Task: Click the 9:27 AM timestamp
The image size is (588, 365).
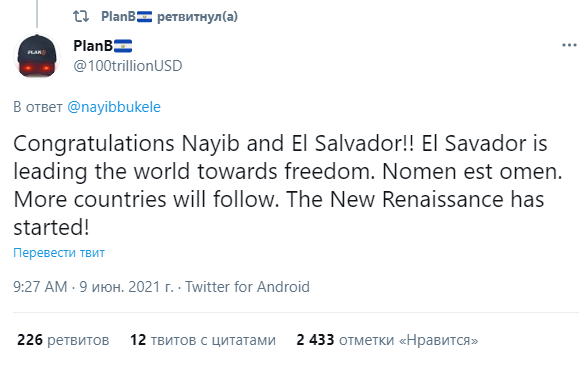Action: point(40,287)
